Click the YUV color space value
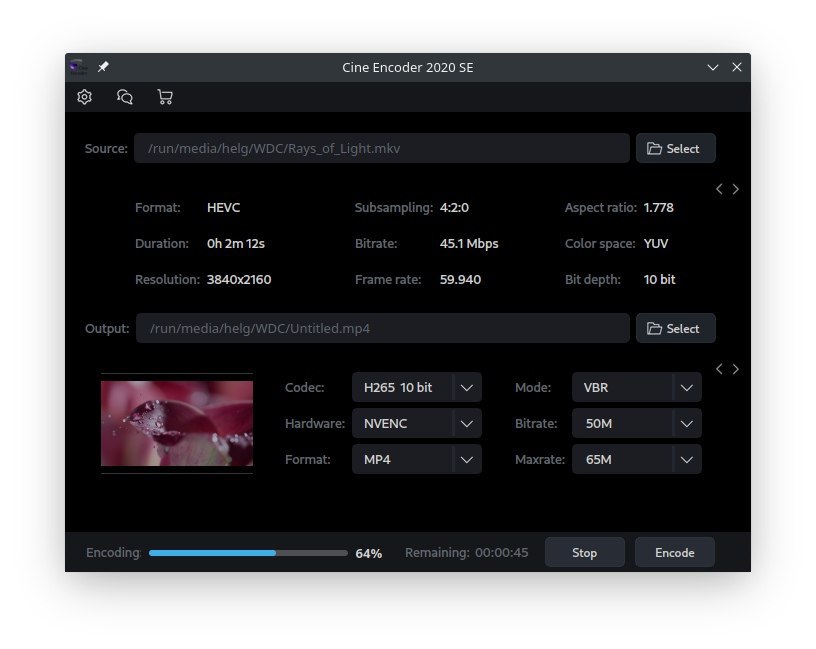This screenshot has height=649, width=816. 656,244
